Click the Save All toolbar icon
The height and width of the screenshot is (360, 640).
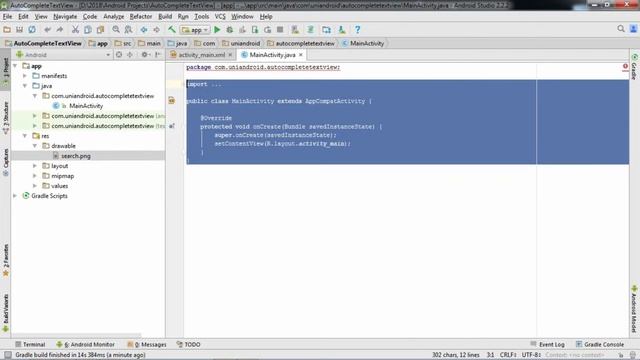point(19,29)
